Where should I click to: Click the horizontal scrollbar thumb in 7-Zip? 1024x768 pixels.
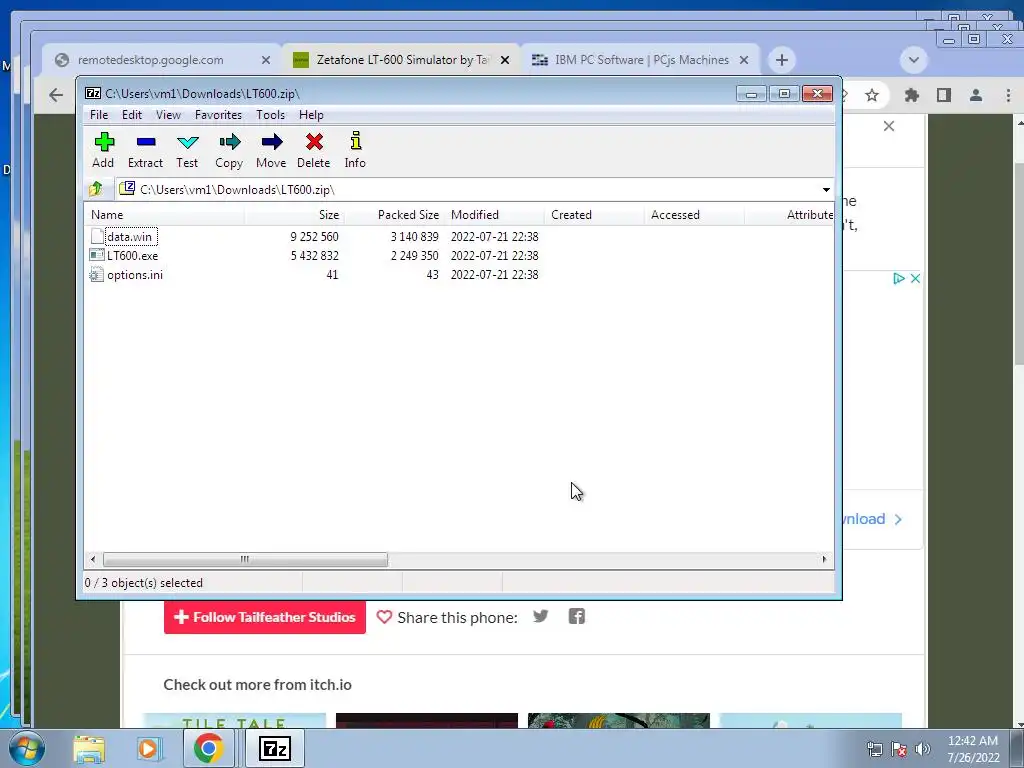coord(245,559)
